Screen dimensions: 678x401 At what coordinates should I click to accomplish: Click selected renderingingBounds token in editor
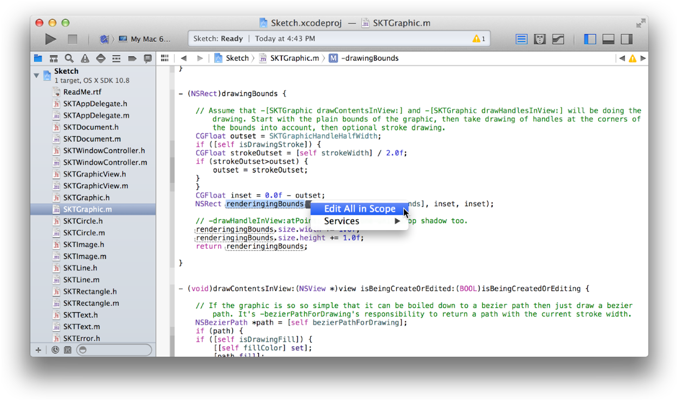coord(265,204)
